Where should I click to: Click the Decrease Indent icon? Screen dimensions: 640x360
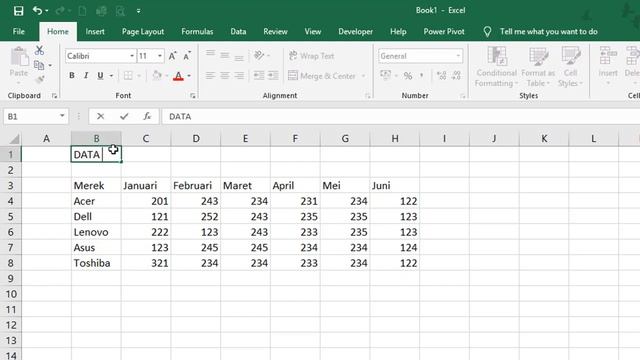(259, 76)
